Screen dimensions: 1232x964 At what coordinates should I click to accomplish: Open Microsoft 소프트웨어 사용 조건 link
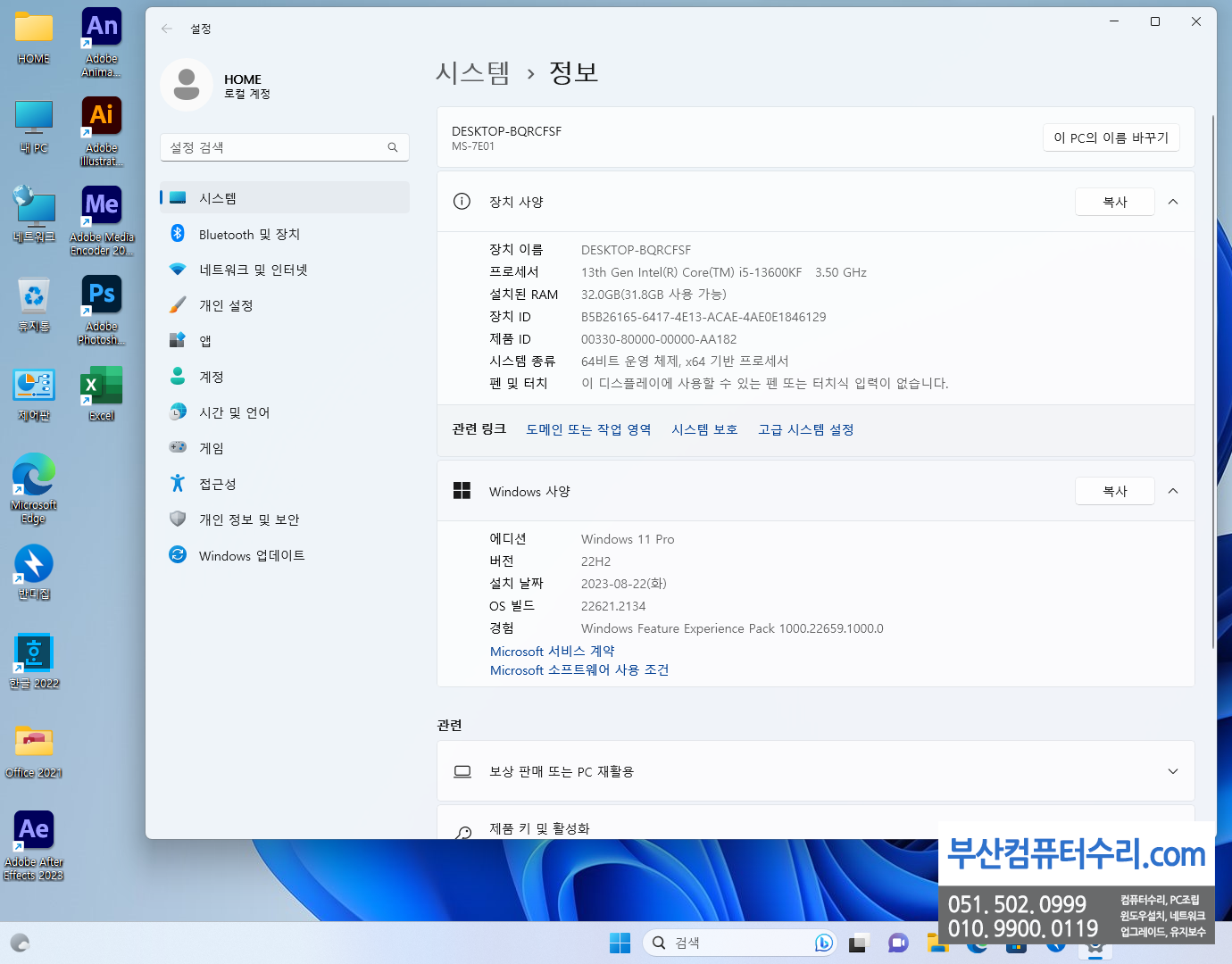[x=579, y=670]
